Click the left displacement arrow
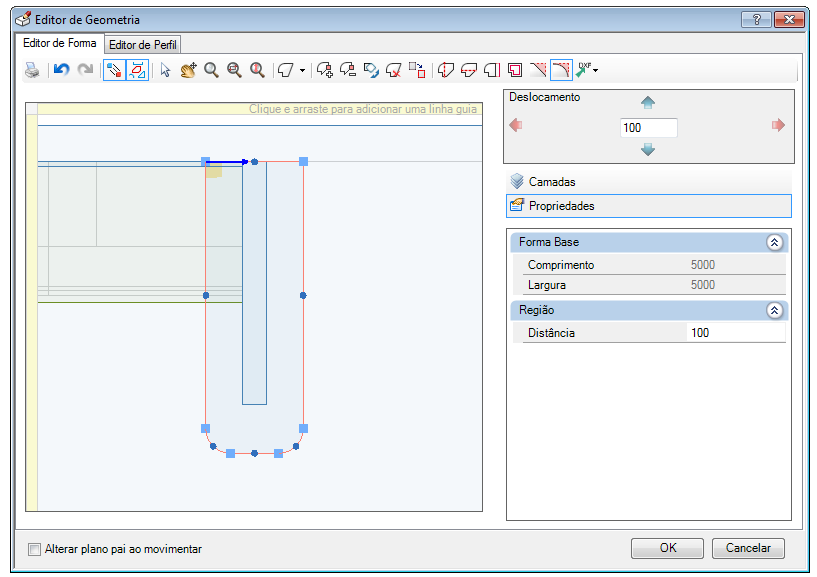Image resolution: width=817 pixels, height=577 pixels. pos(515,125)
